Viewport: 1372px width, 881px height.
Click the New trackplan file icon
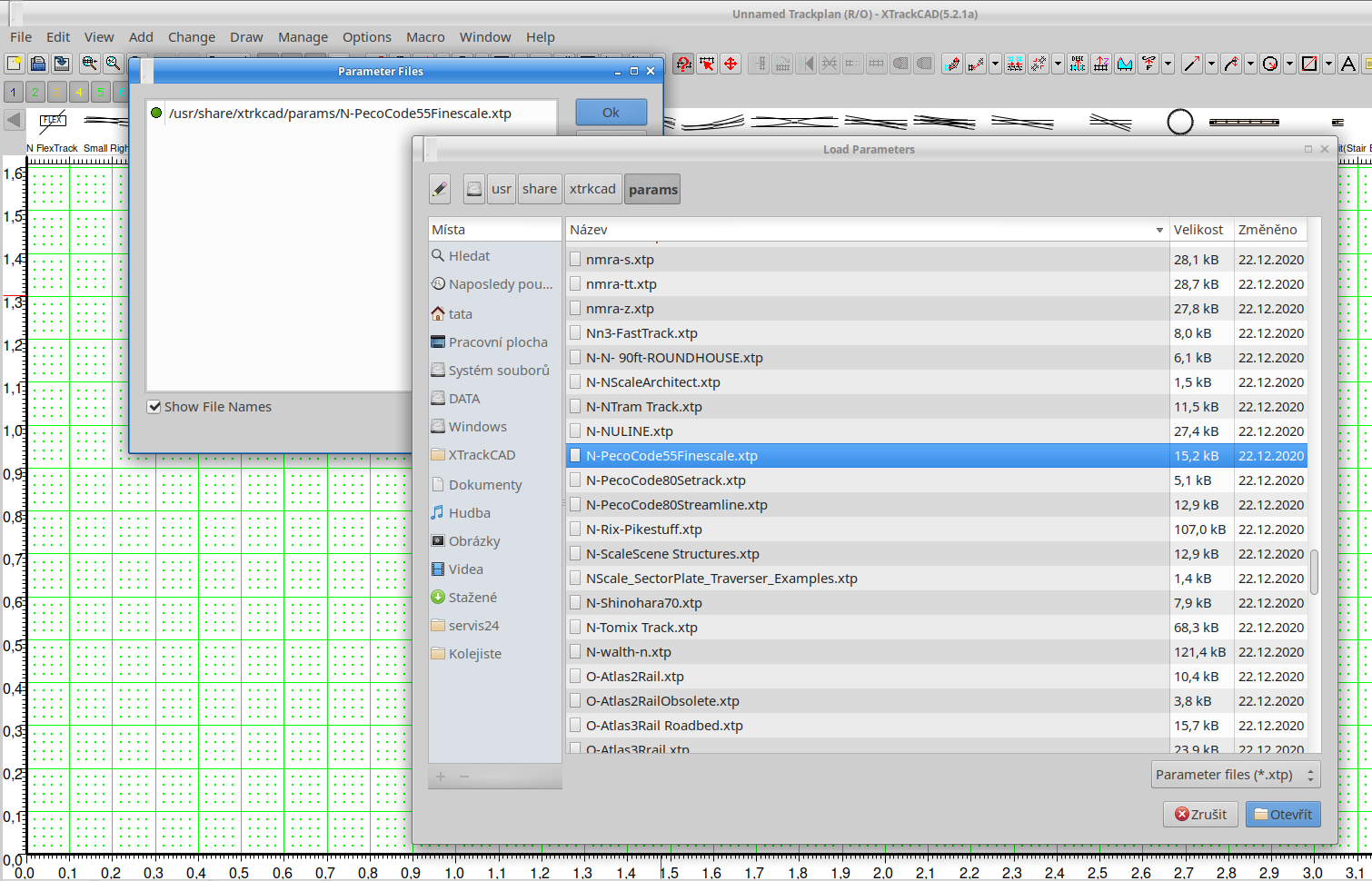(15, 64)
